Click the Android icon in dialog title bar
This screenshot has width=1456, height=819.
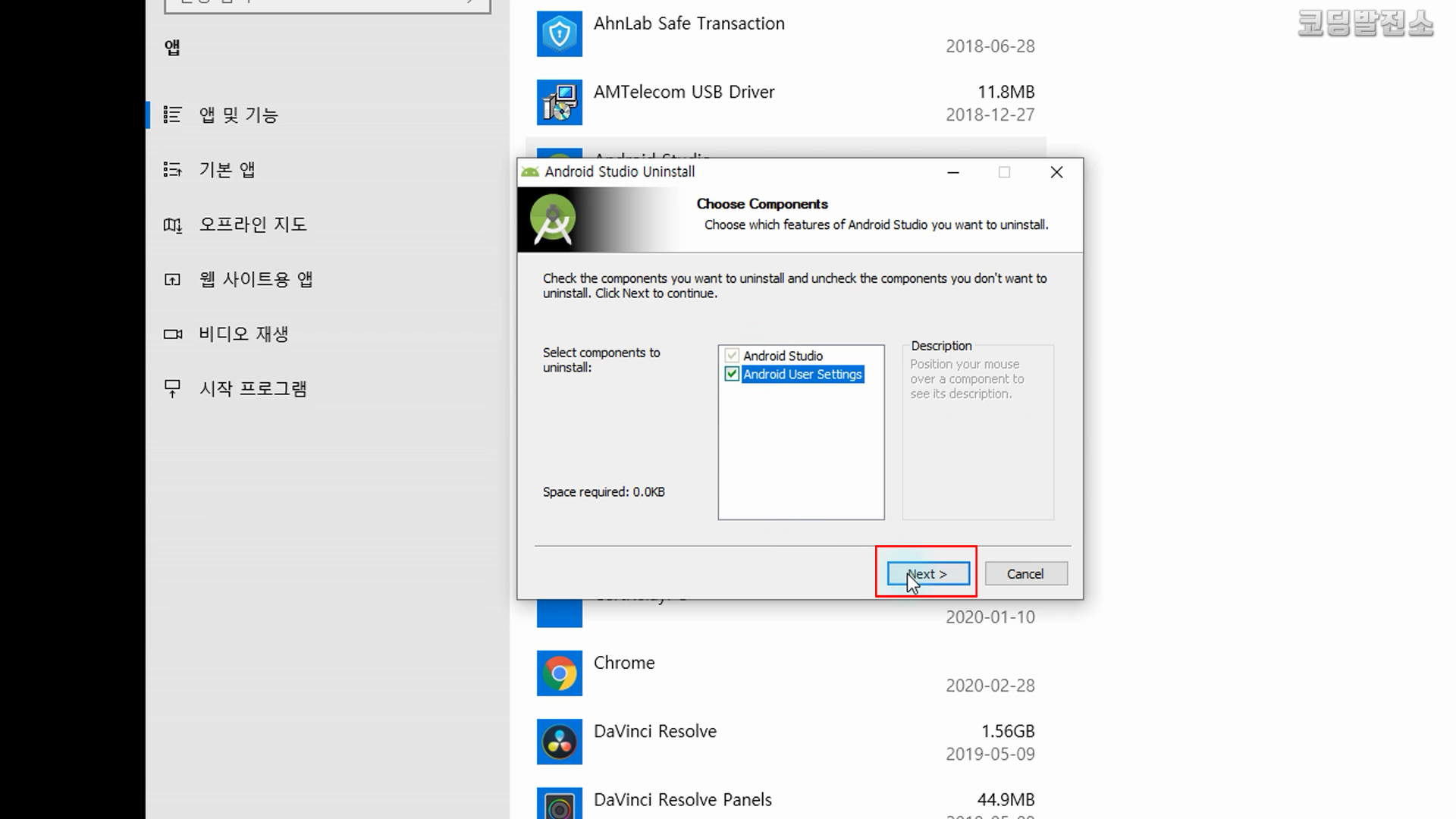coord(531,172)
